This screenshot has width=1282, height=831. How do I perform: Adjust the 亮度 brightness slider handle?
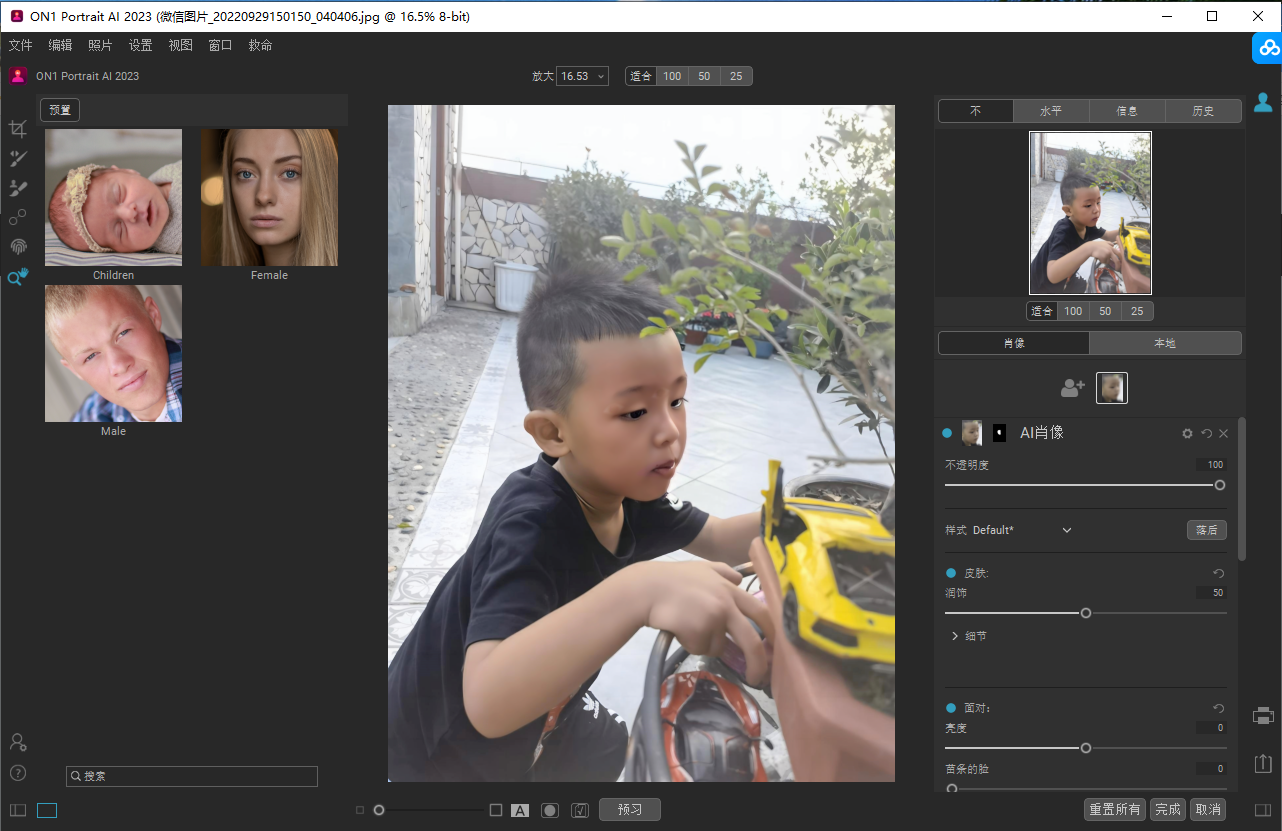[x=1086, y=748]
